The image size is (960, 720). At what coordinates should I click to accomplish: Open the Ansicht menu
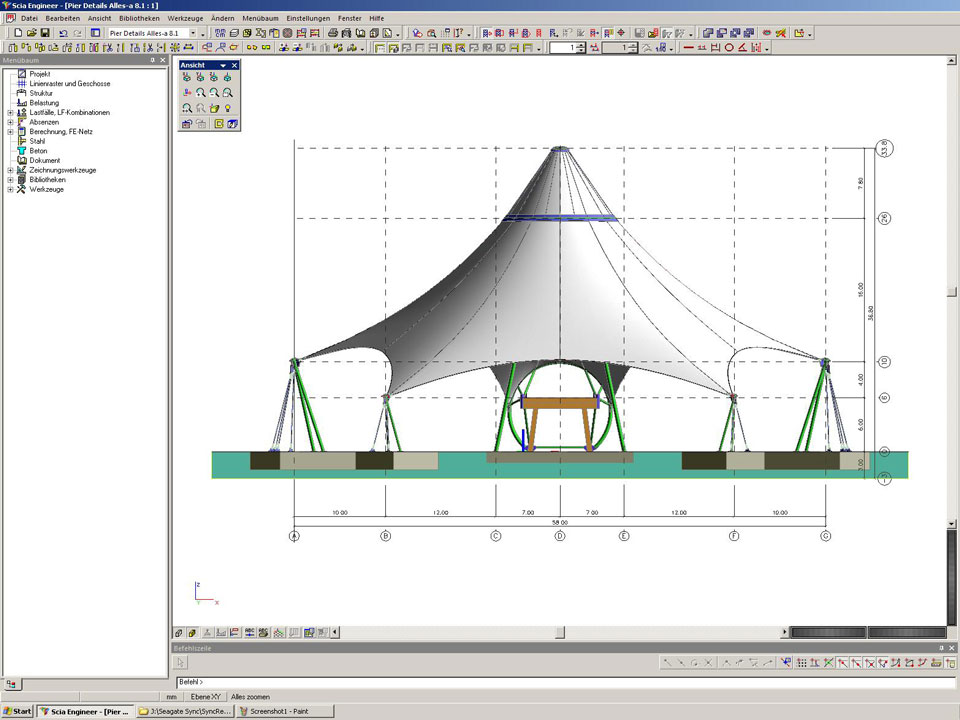pyautogui.click(x=99, y=18)
